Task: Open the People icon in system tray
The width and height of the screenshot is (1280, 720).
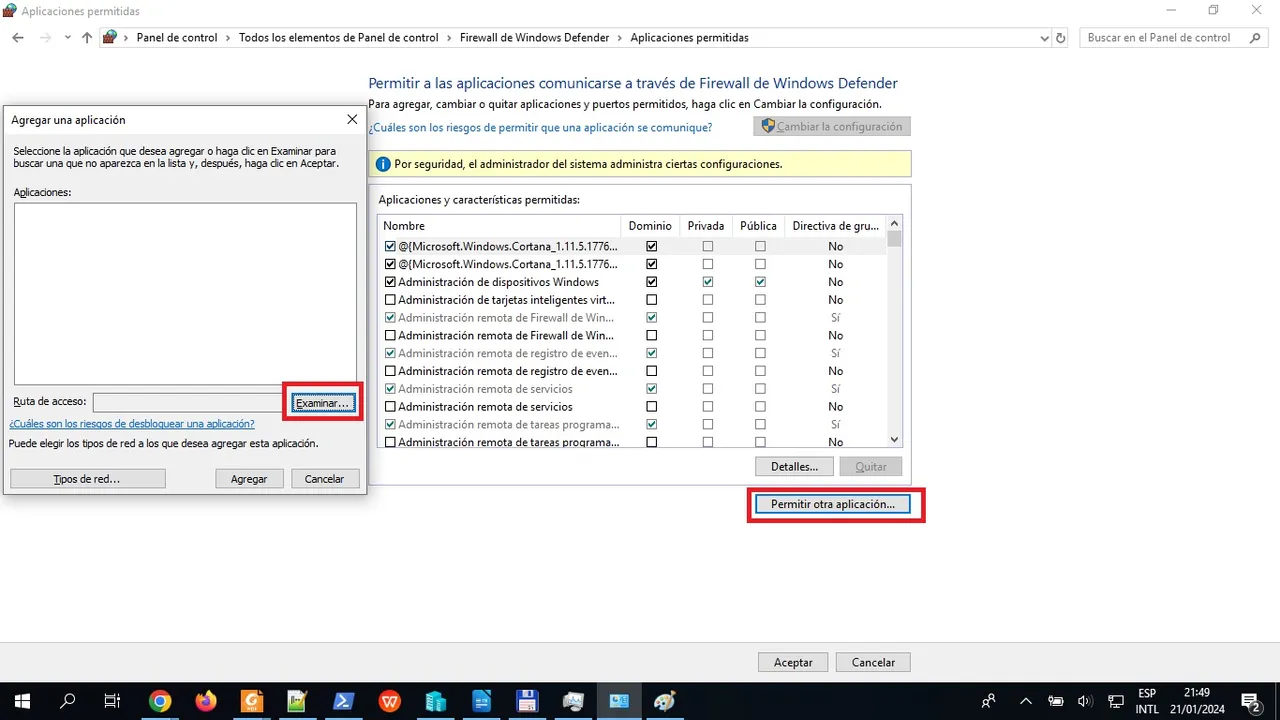Action: (x=989, y=701)
